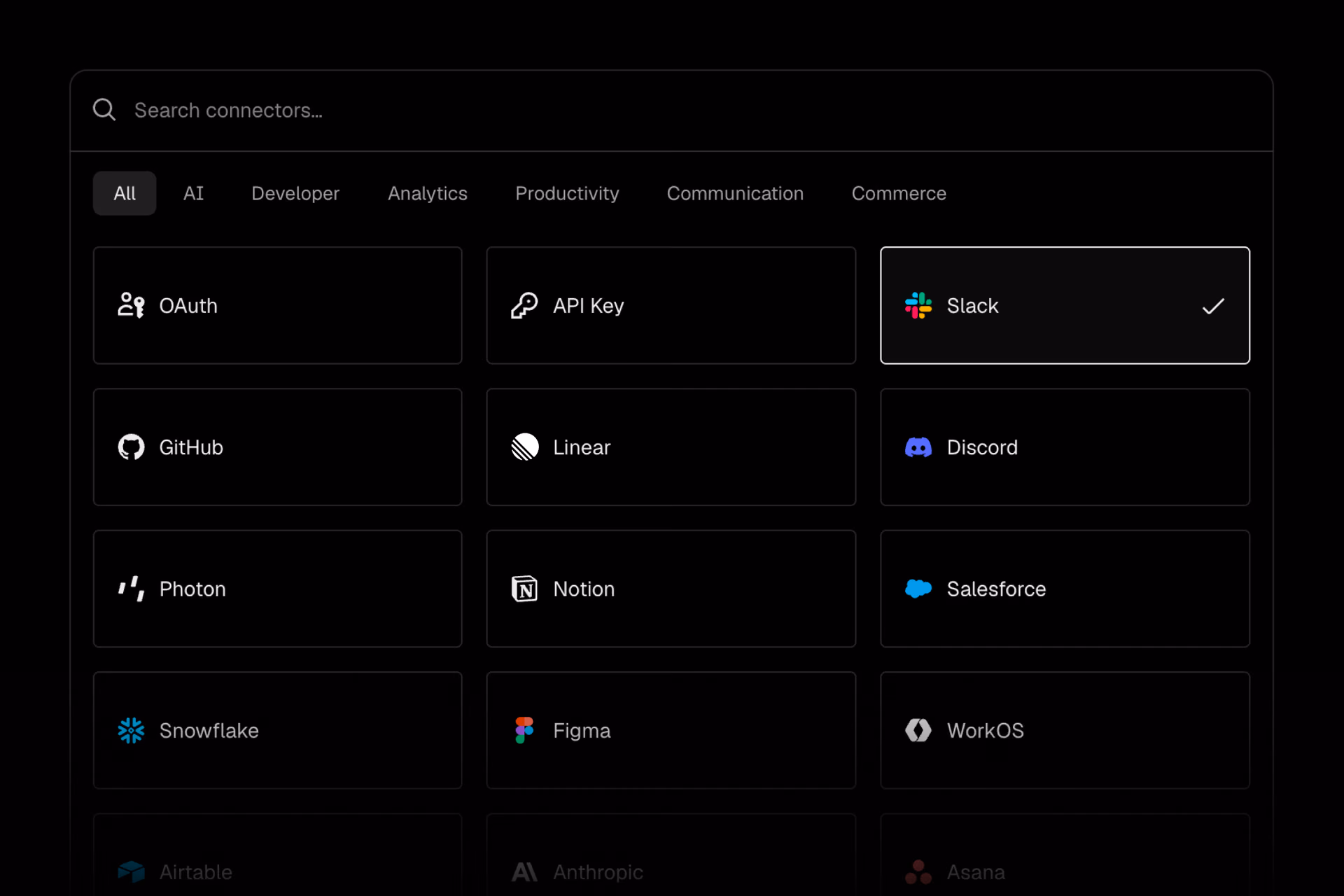
Task: Click the Figma logo icon
Action: 524,731
